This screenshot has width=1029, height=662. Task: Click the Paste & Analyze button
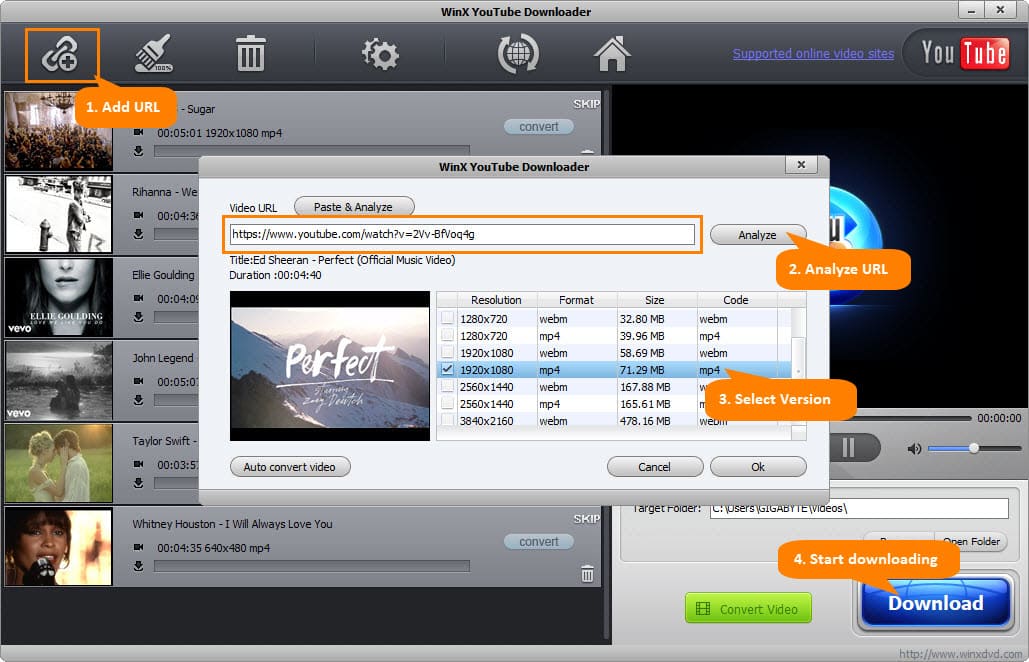coord(354,207)
